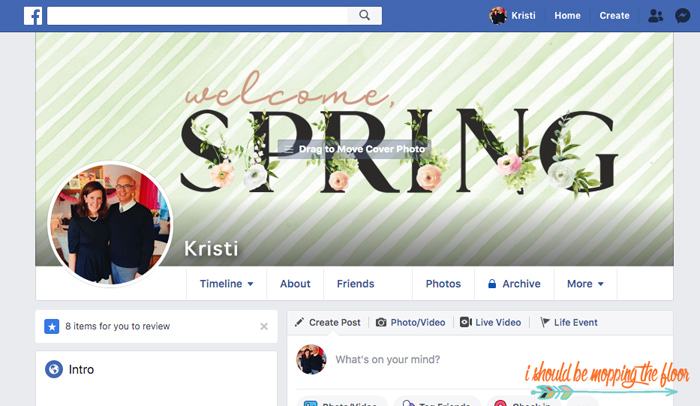Screen dimensions: 700x406
Task: Click the Facebook search input field
Action: pos(197,16)
